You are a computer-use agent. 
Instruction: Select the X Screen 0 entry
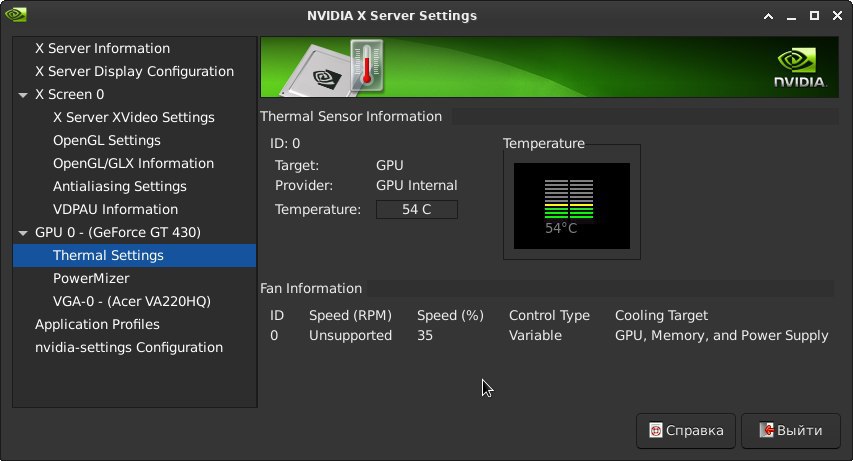click(x=70, y=94)
